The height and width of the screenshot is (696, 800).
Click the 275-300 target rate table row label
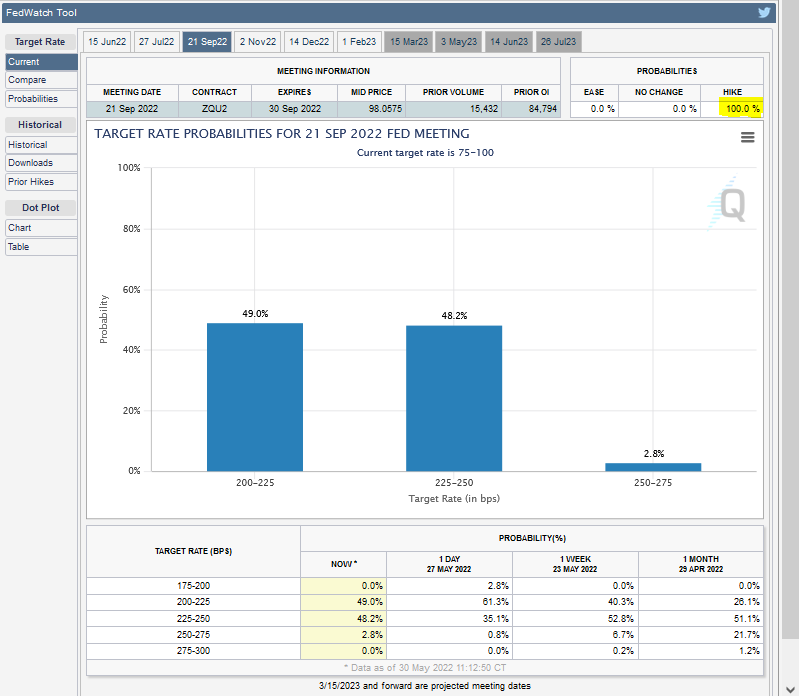193,651
